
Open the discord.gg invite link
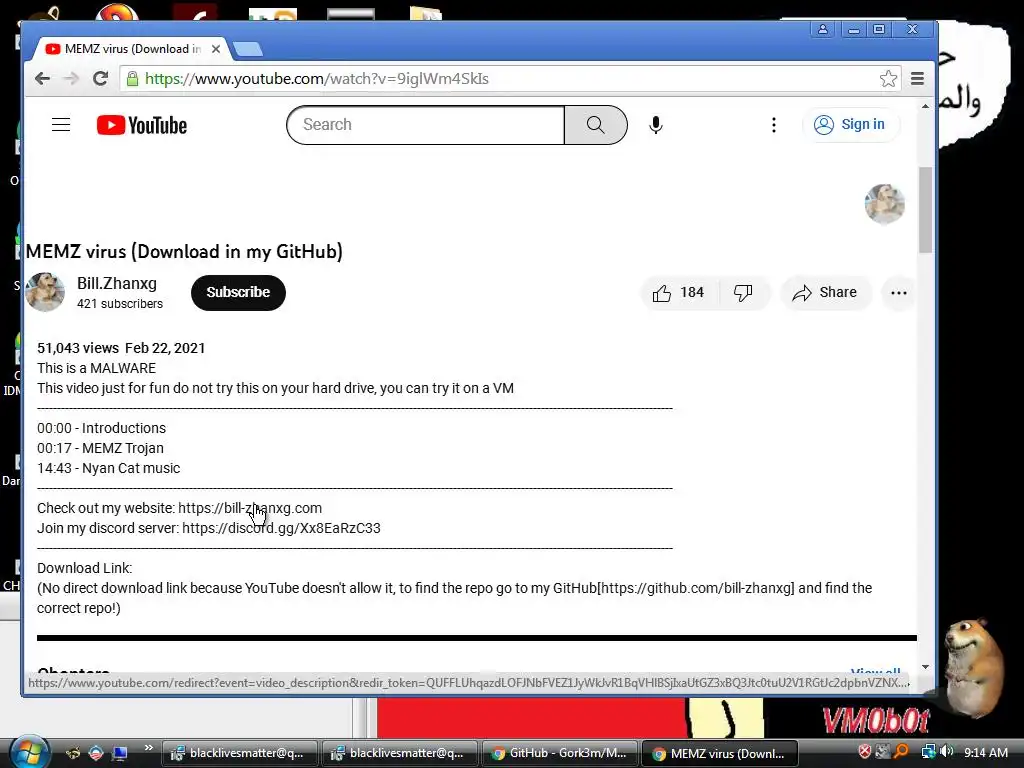click(x=281, y=528)
